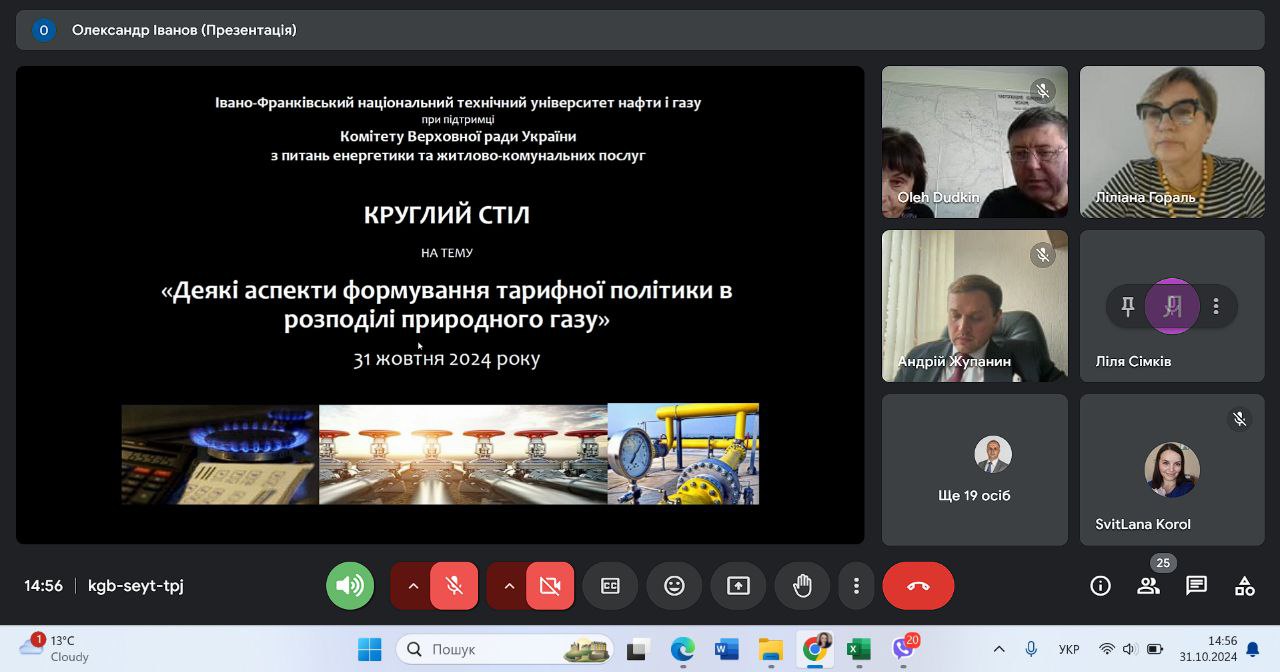Open the Activities panel
Viewport: 1280px width, 672px height.
pos(1244,586)
